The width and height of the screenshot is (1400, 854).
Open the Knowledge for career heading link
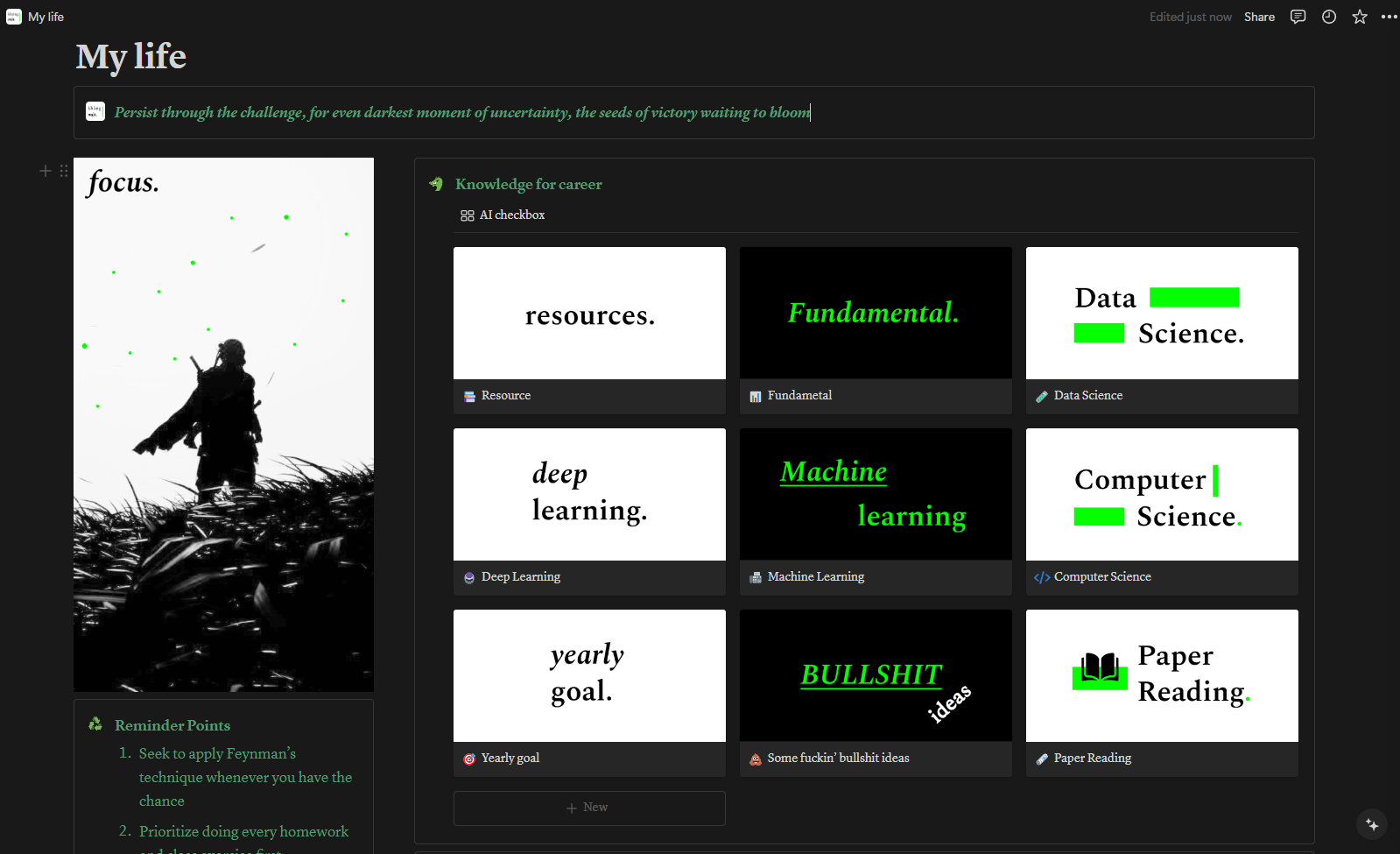(528, 184)
